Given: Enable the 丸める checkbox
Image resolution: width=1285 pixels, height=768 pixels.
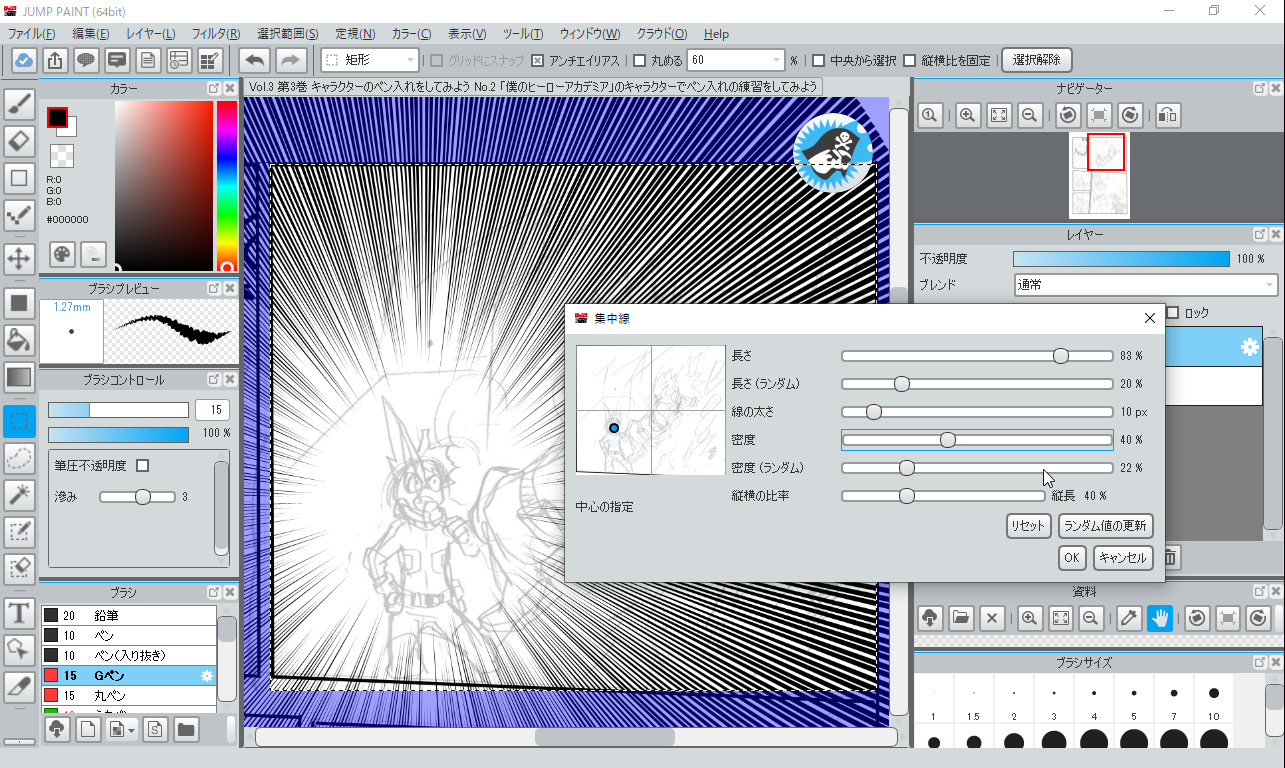Looking at the screenshot, I should click(x=640, y=60).
